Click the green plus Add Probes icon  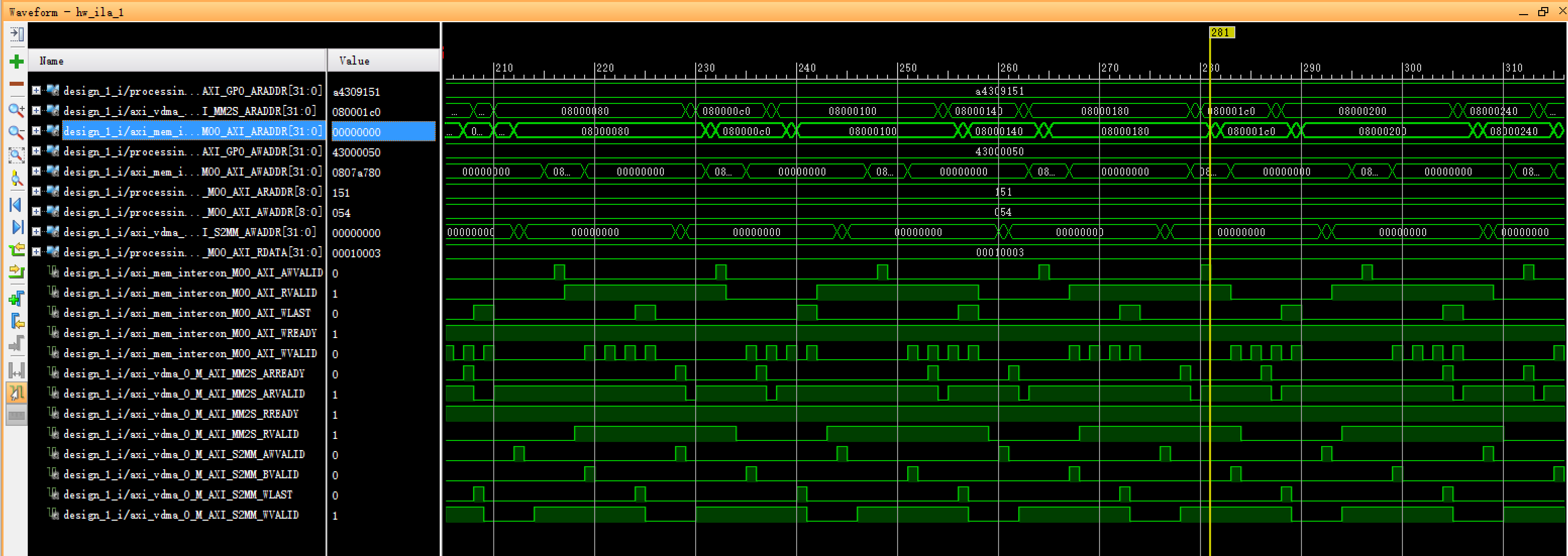(17, 62)
